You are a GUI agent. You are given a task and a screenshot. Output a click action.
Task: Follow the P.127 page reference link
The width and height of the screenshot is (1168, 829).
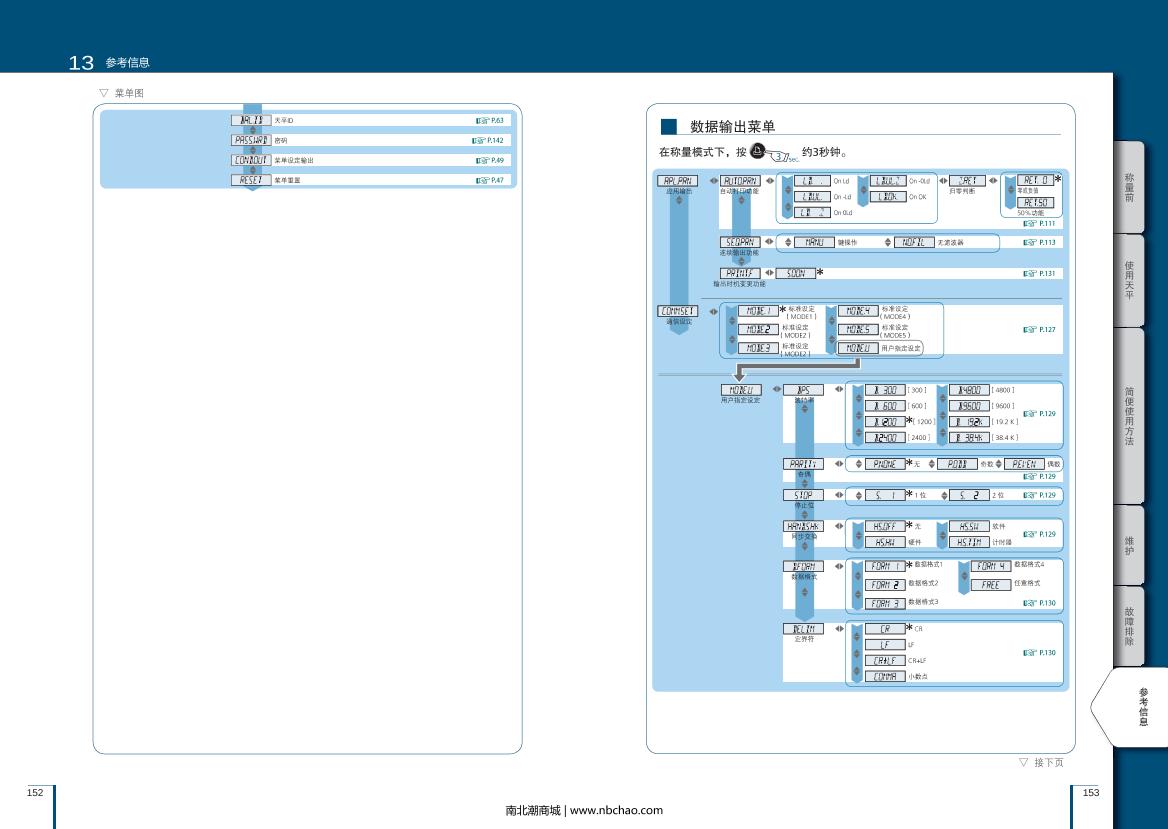[1041, 329]
